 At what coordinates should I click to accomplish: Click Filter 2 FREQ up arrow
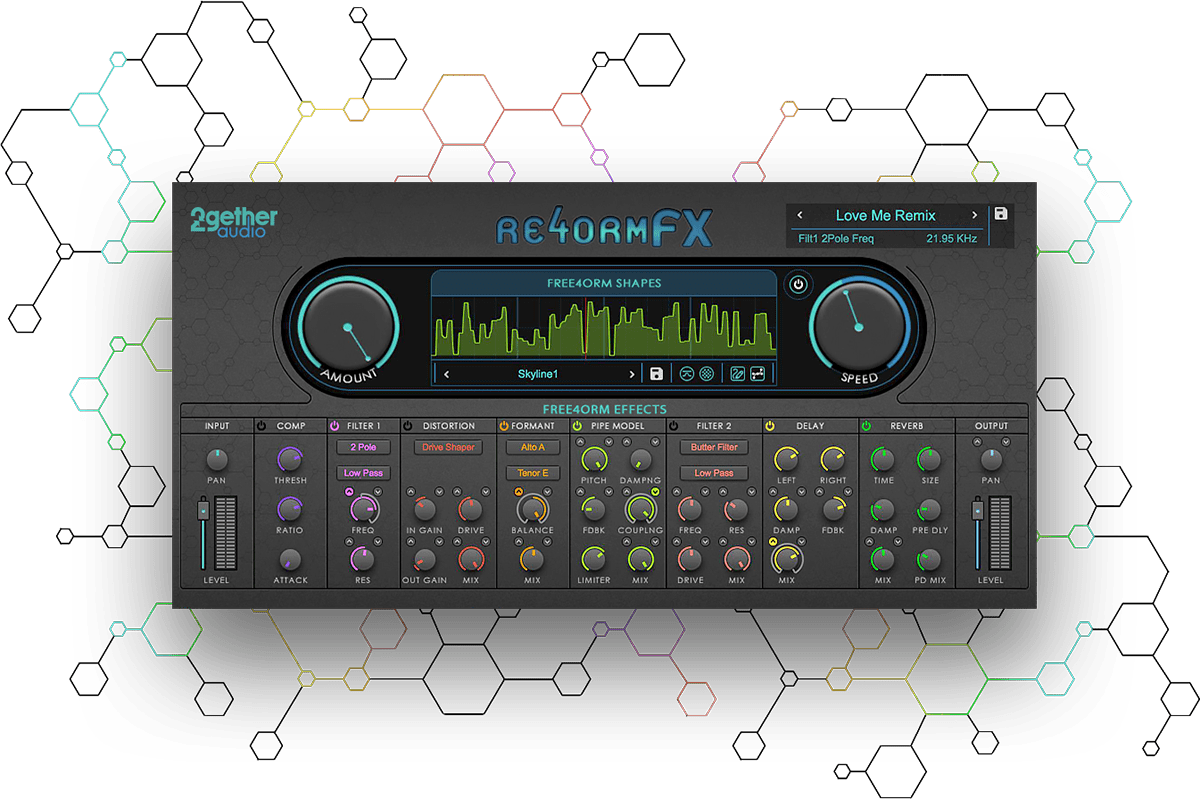(x=676, y=492)
